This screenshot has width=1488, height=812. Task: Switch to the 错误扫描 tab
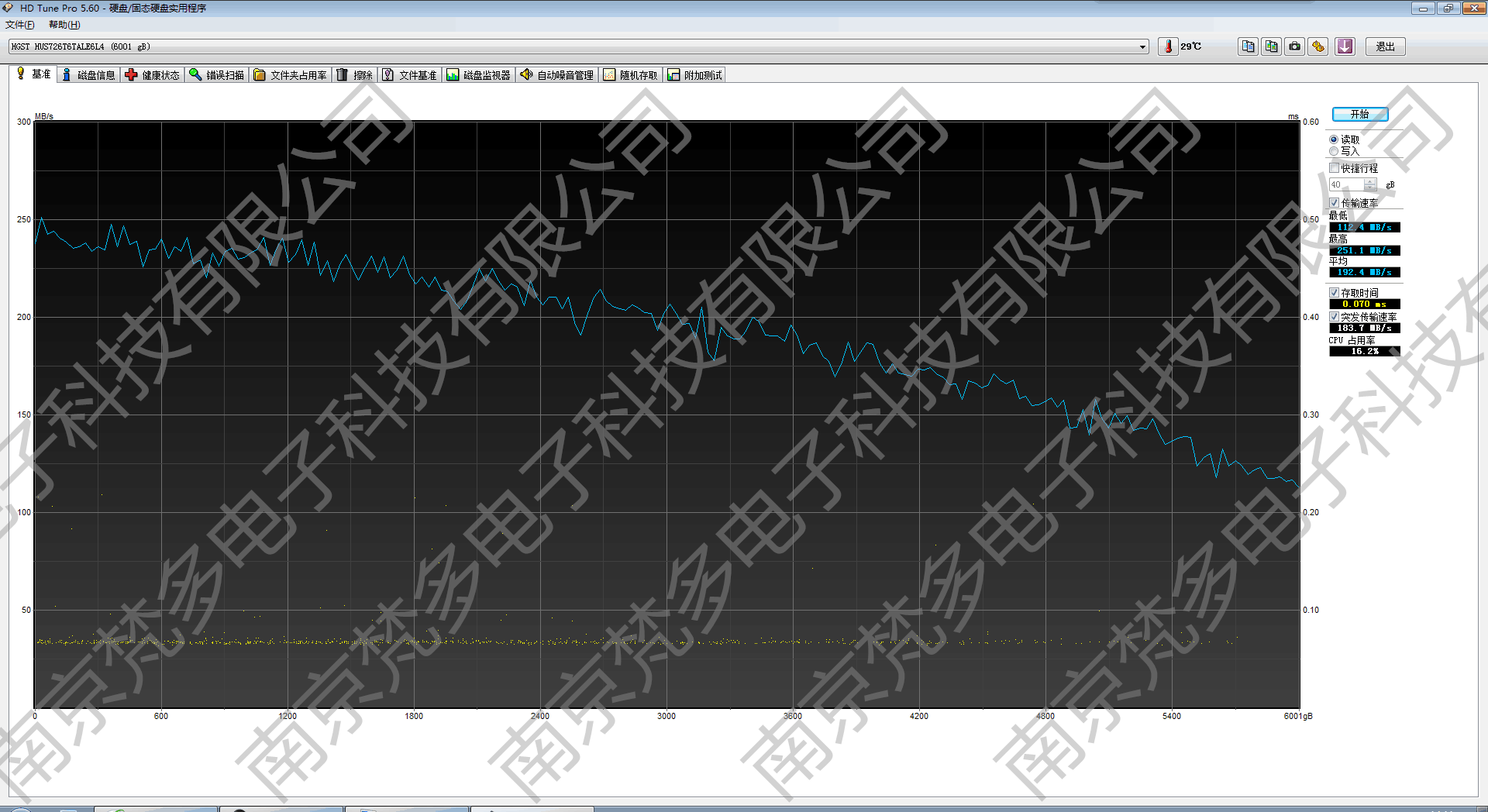click(217, 75)
